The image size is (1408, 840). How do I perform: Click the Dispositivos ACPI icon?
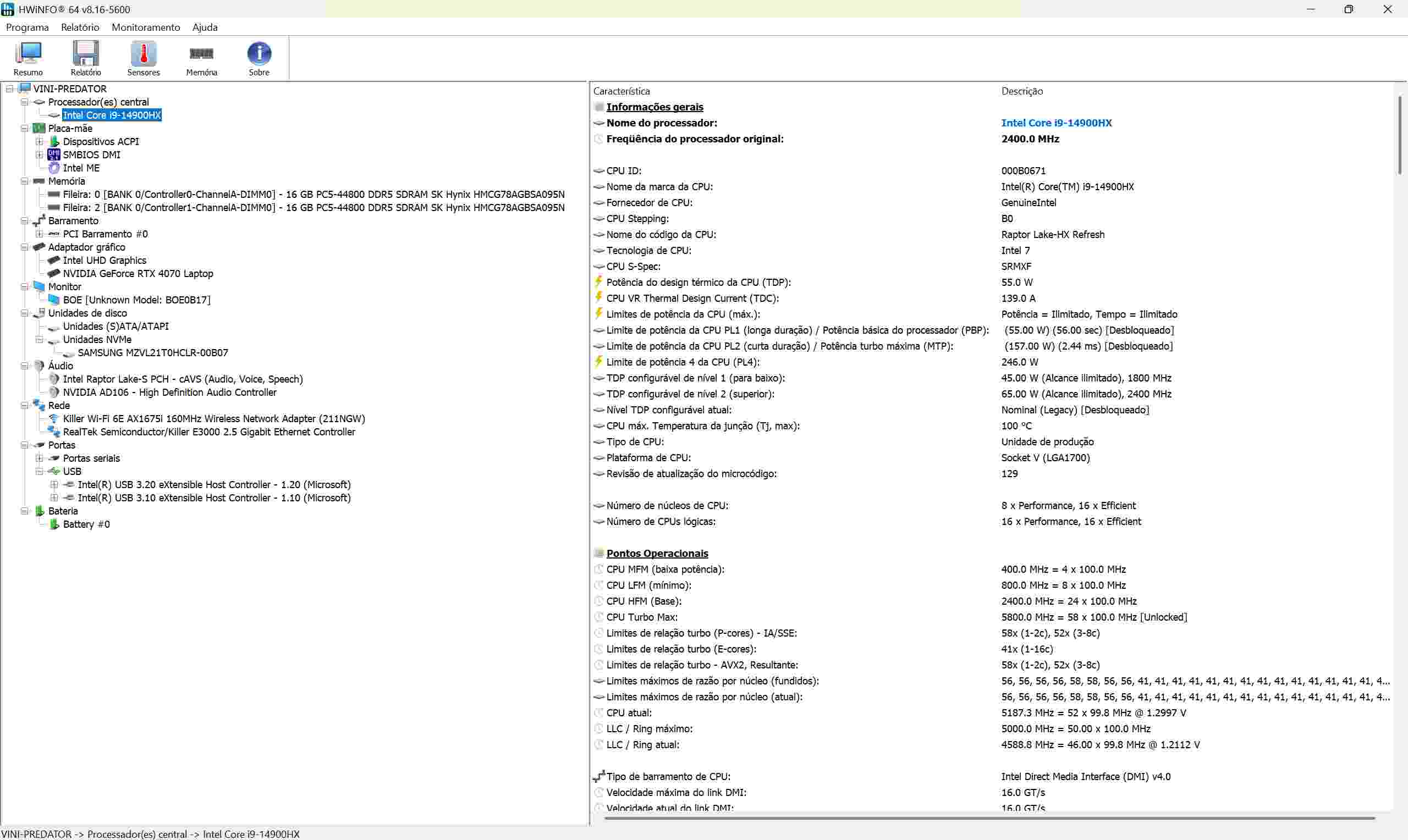tap(54, 141)
